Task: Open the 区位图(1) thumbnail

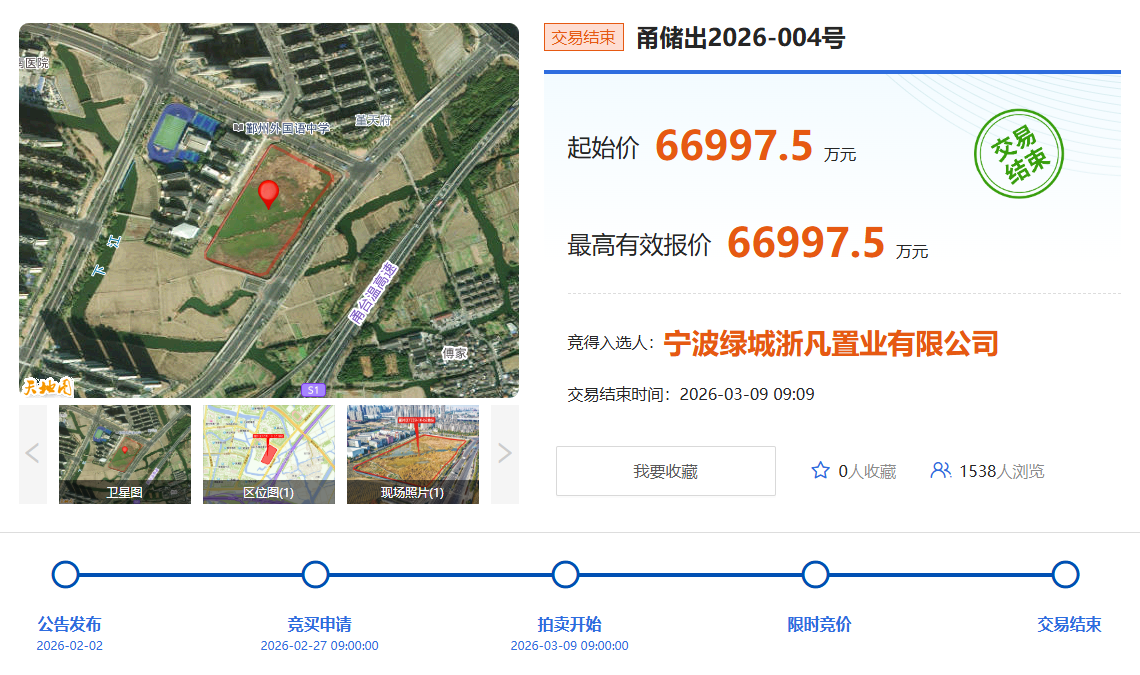Action: [x=269, y=454]
